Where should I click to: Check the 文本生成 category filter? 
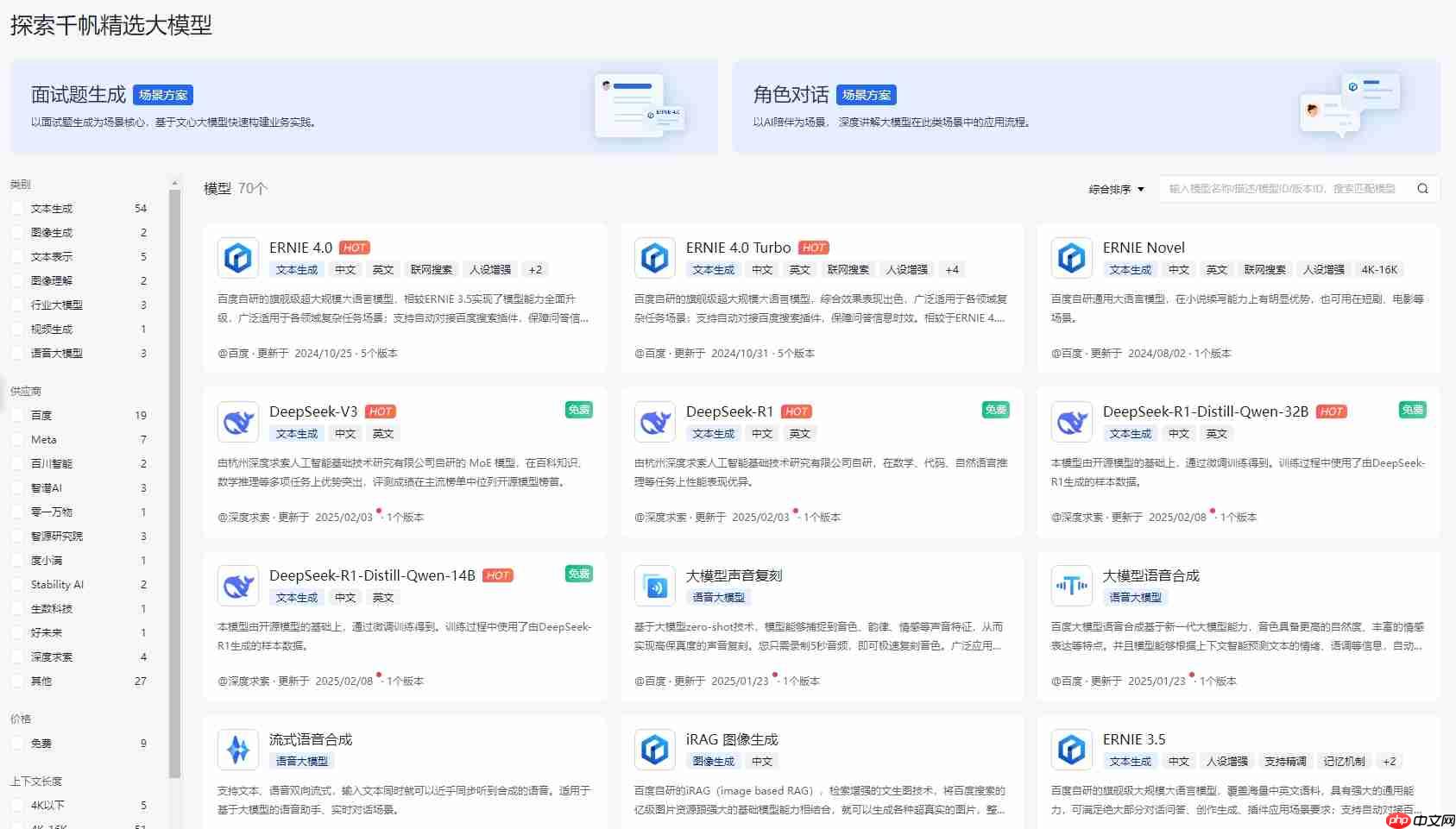point(17,208)
